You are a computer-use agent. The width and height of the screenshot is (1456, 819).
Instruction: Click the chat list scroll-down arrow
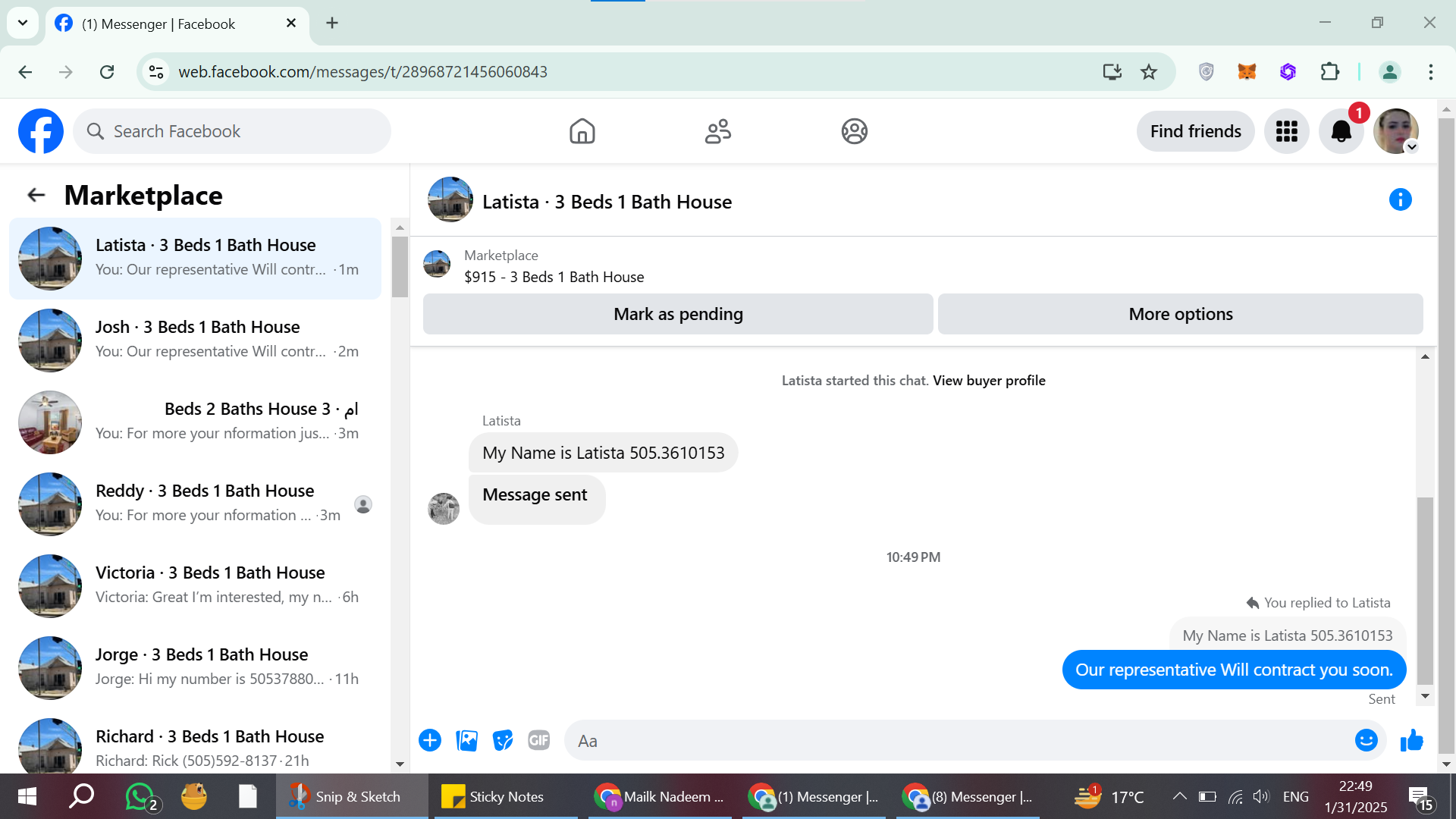(400, 764)
